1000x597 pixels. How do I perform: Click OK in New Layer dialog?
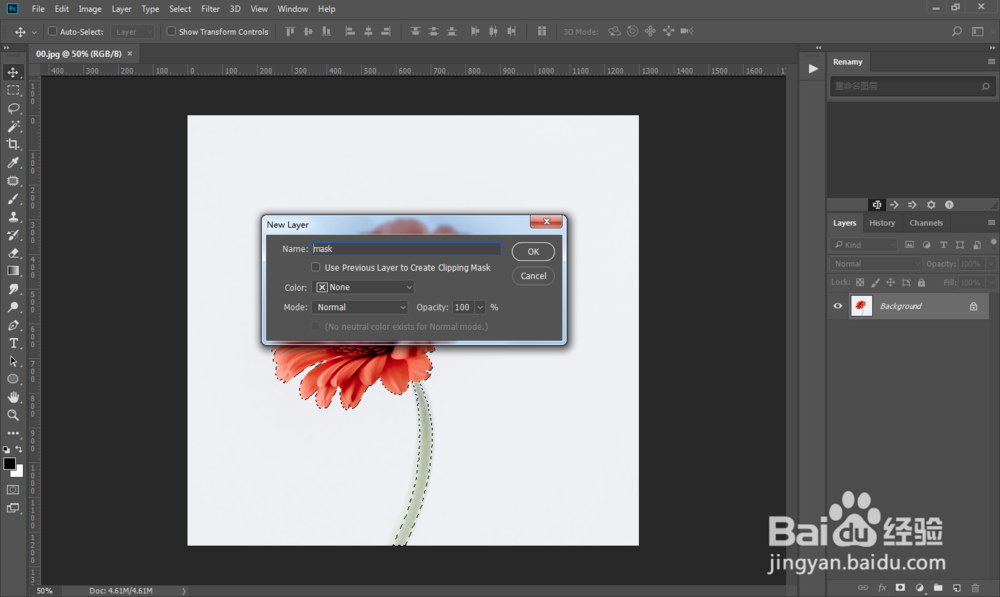(533, 251)
